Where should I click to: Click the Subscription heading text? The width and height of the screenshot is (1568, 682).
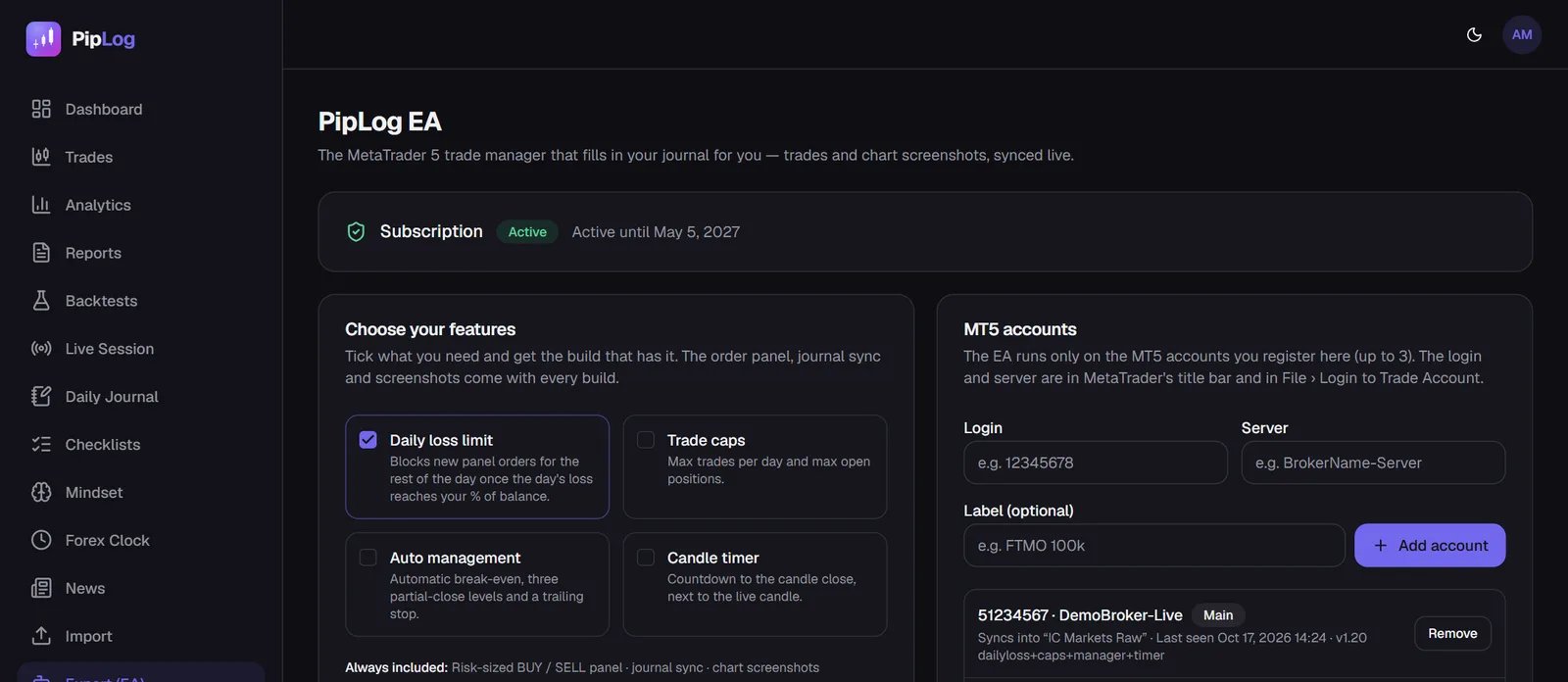pyautogui.click(x=431, y=231)
